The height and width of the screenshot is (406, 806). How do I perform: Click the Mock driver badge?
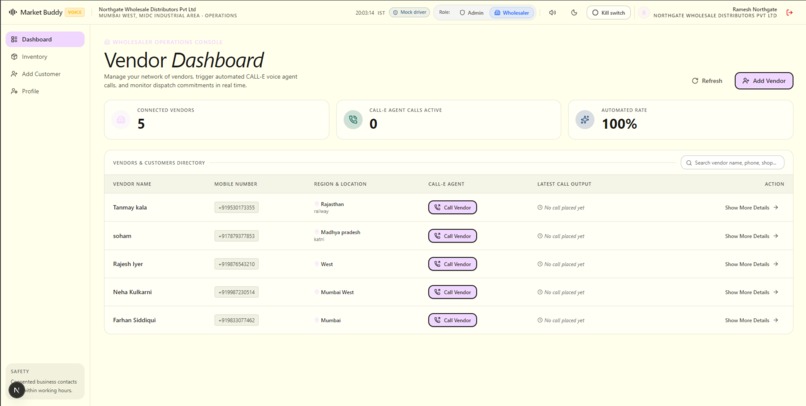click(x=409, y=12)
